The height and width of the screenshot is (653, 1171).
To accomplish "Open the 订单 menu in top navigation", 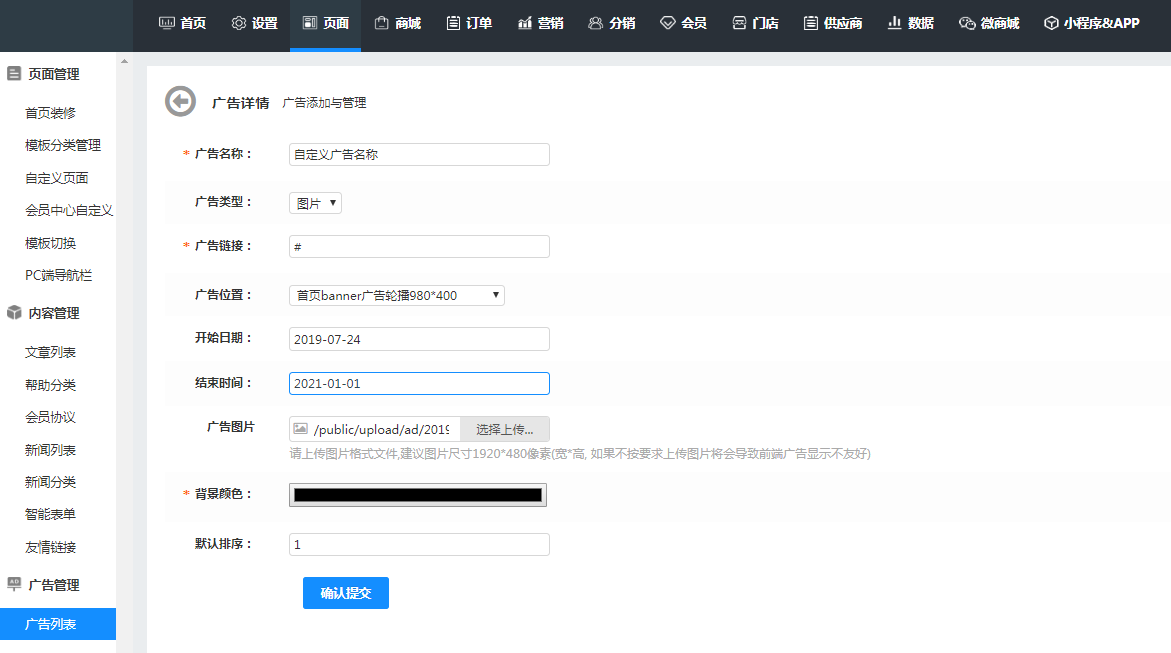I will click(469, 23).
